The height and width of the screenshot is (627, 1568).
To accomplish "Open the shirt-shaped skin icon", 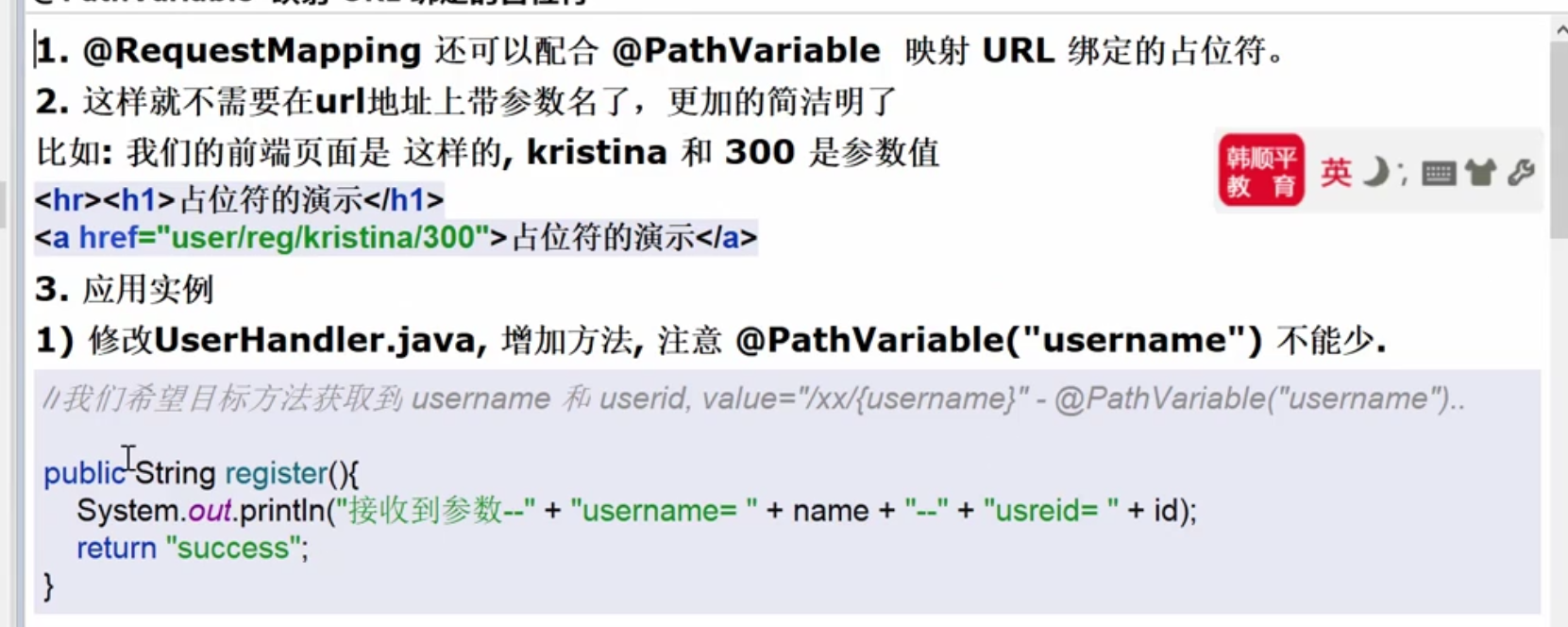I will point(1481,173).
